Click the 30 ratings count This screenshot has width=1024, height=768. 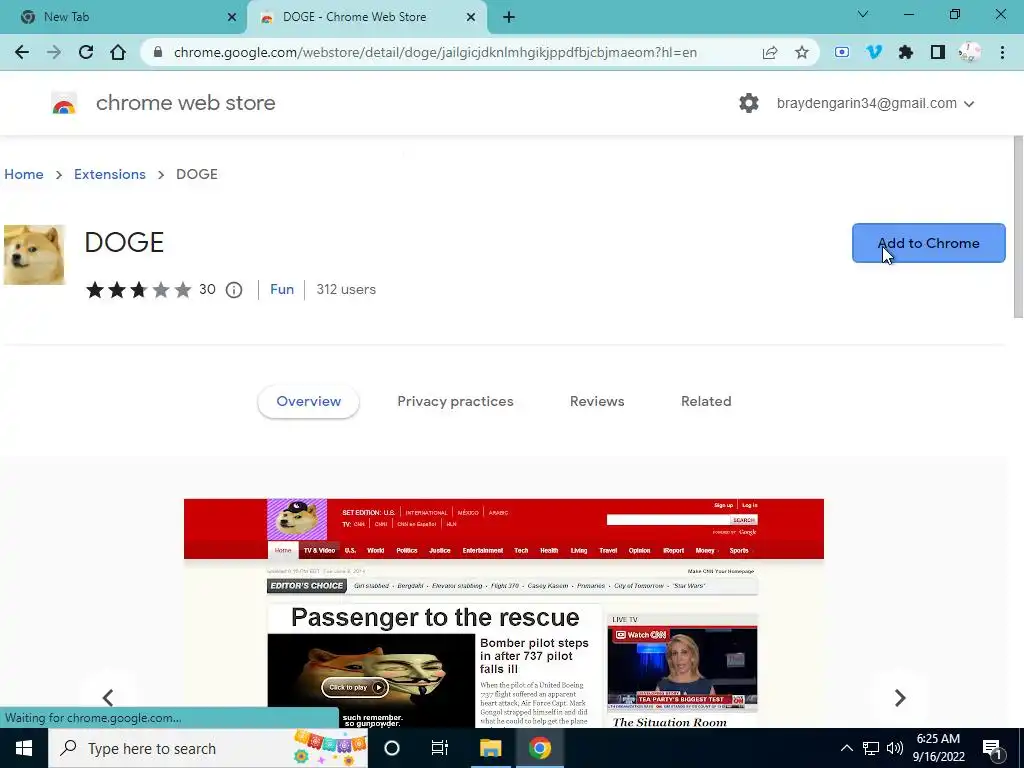207,289
